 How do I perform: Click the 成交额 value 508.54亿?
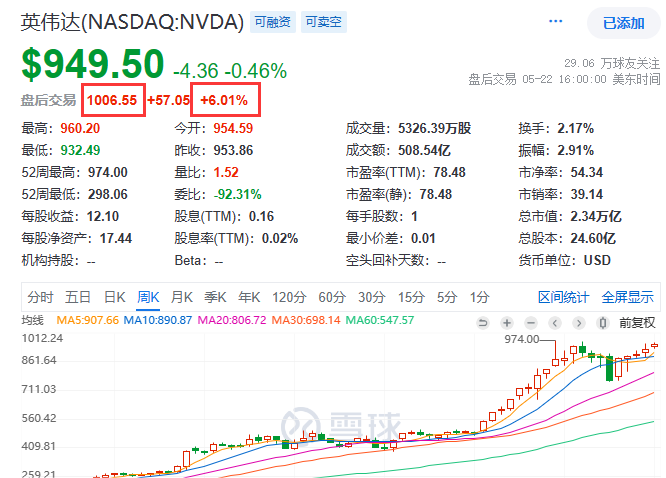coord(424,150)
